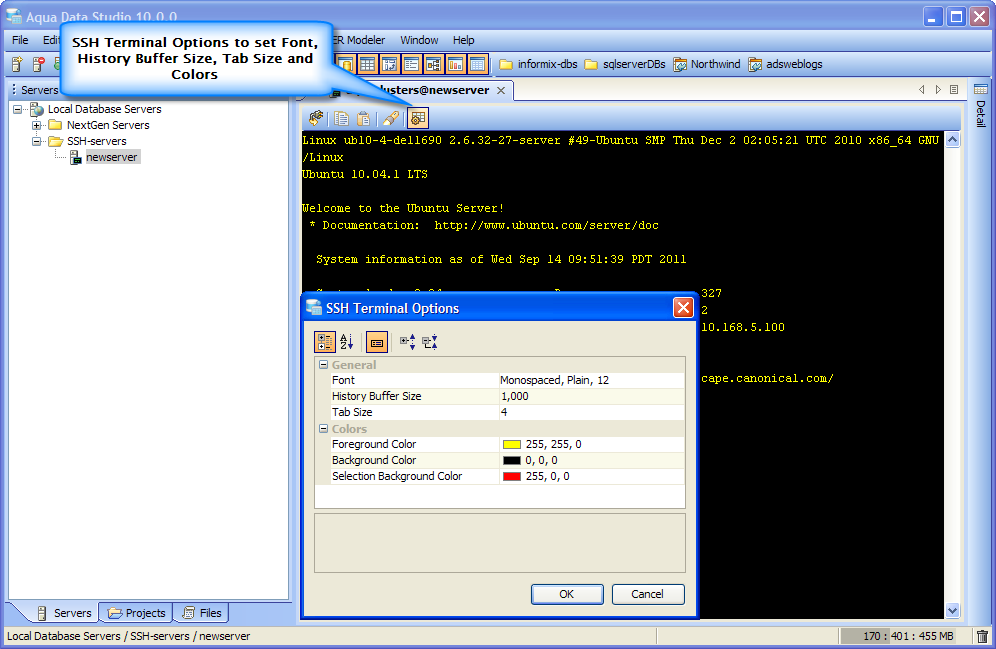Click the Register Server toolbar icon
Viewport: 996px width, 649px height.
pyautogui.click(x=17, y=64)
